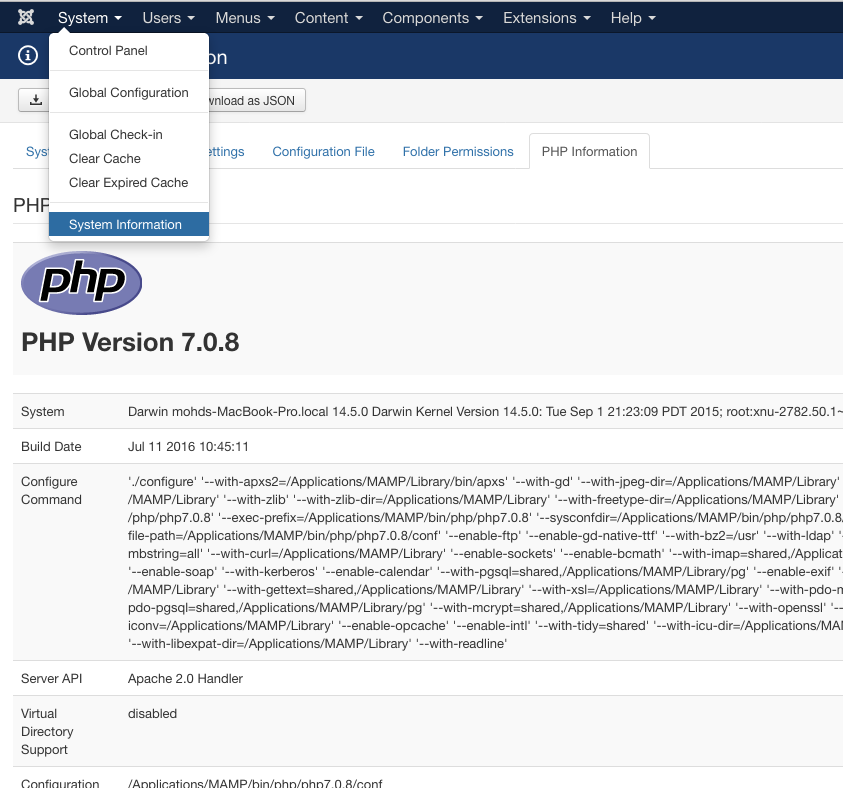The image size is (843, 788).
Task: Open the Help dropdown menu
Action: 633,18
